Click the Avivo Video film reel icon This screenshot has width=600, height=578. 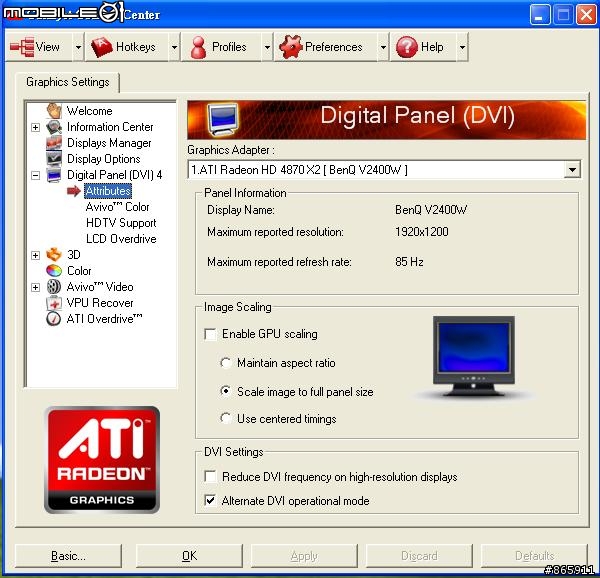pyautogui.click(x=54, y=287)
